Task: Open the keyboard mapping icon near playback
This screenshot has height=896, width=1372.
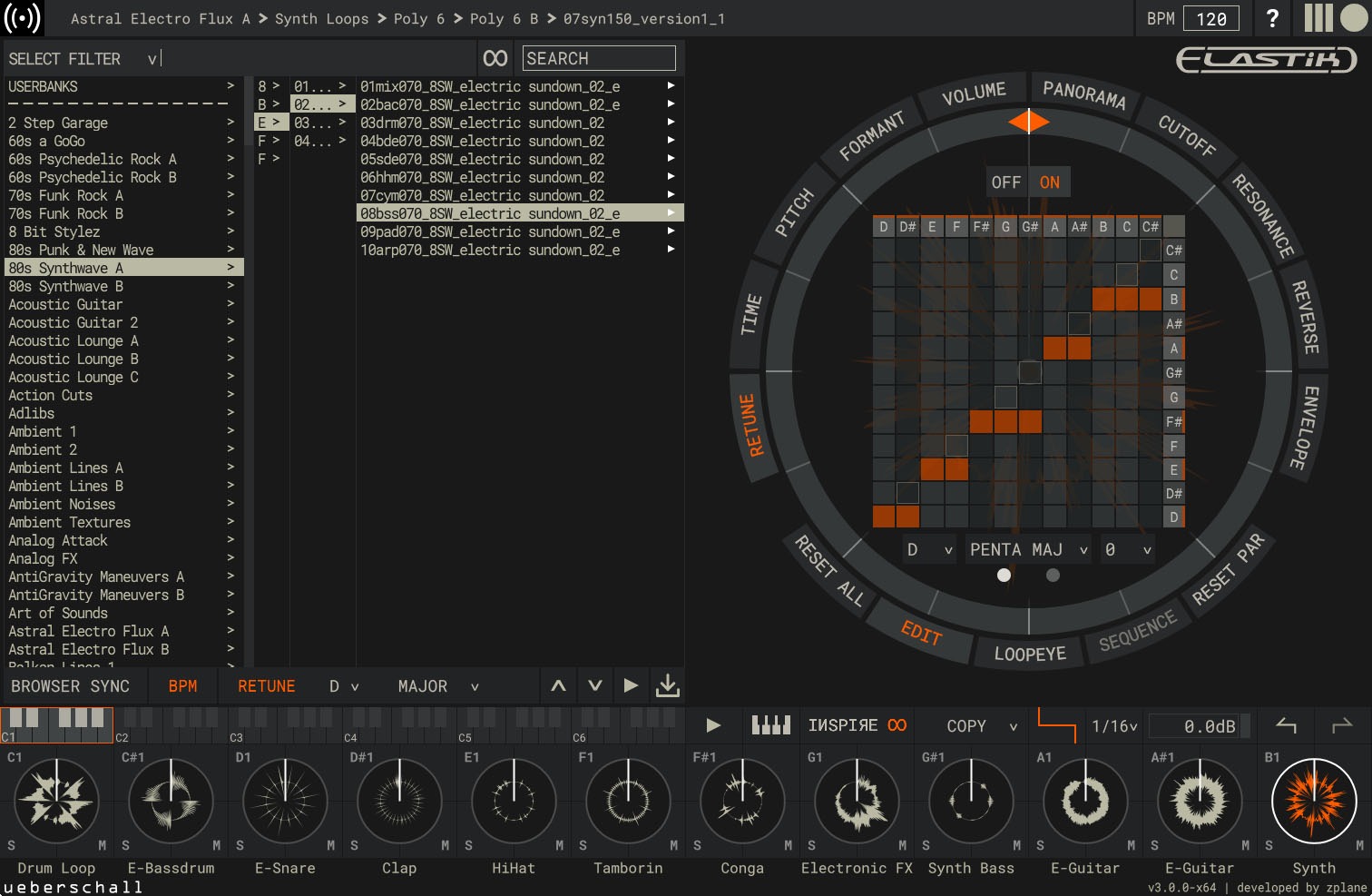Action: (x=770, y=725)
